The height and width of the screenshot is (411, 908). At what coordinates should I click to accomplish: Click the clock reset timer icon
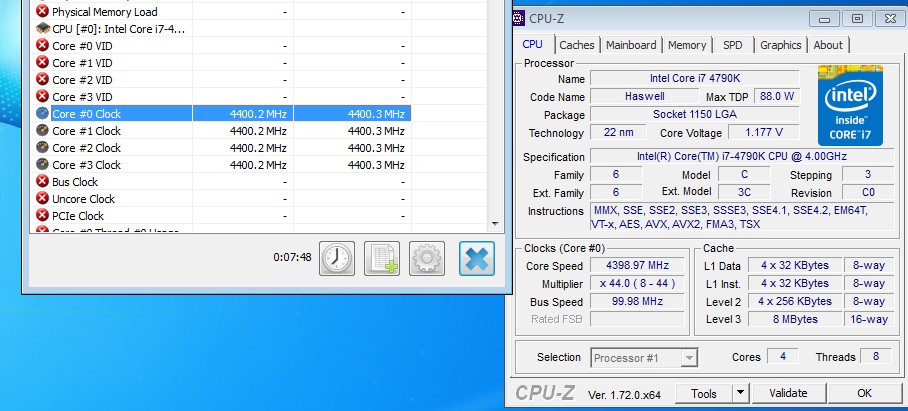(x=336, y=258)
